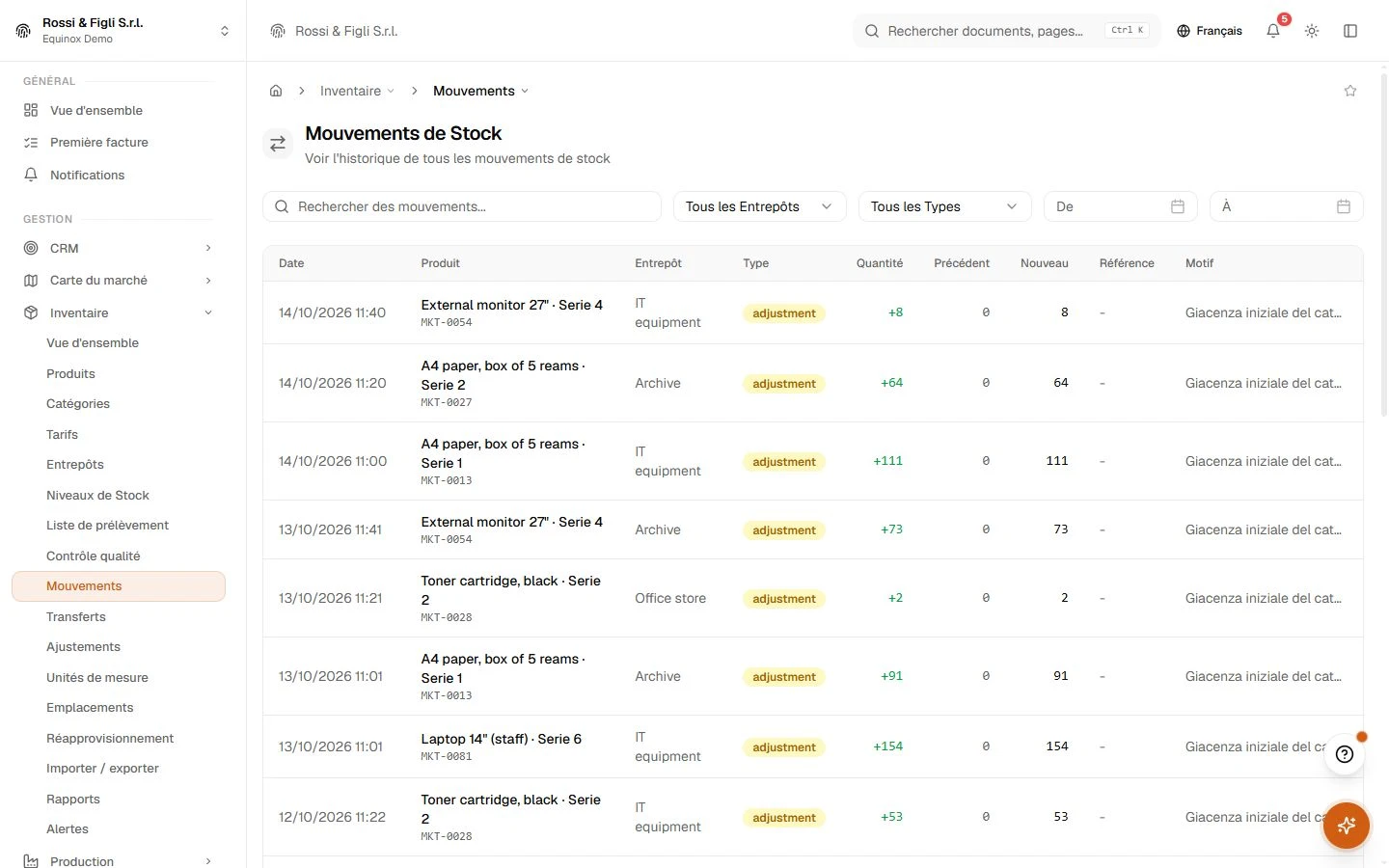Image resolution: width=1389 pixels, height=868 pixels.
Task: Click the Inventaire box icon
Action: [31, 312]
